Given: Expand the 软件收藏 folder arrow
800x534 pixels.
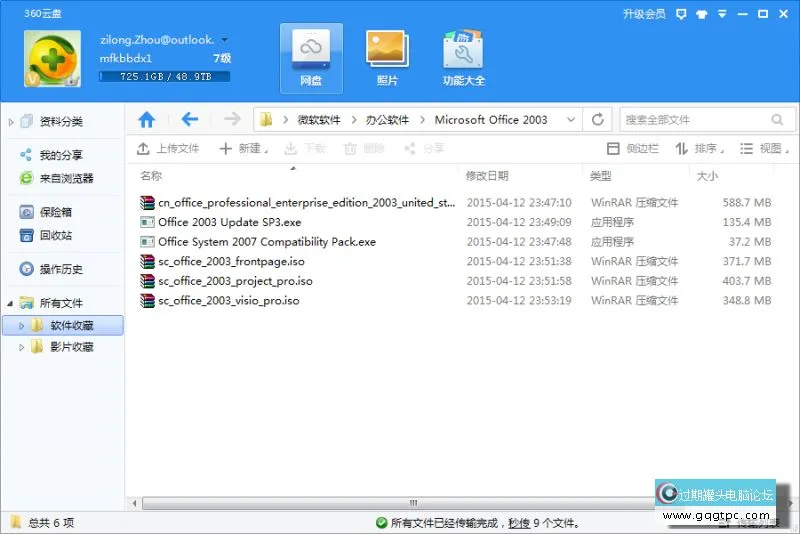Looking at the screenshot, I should click(21, 325).
